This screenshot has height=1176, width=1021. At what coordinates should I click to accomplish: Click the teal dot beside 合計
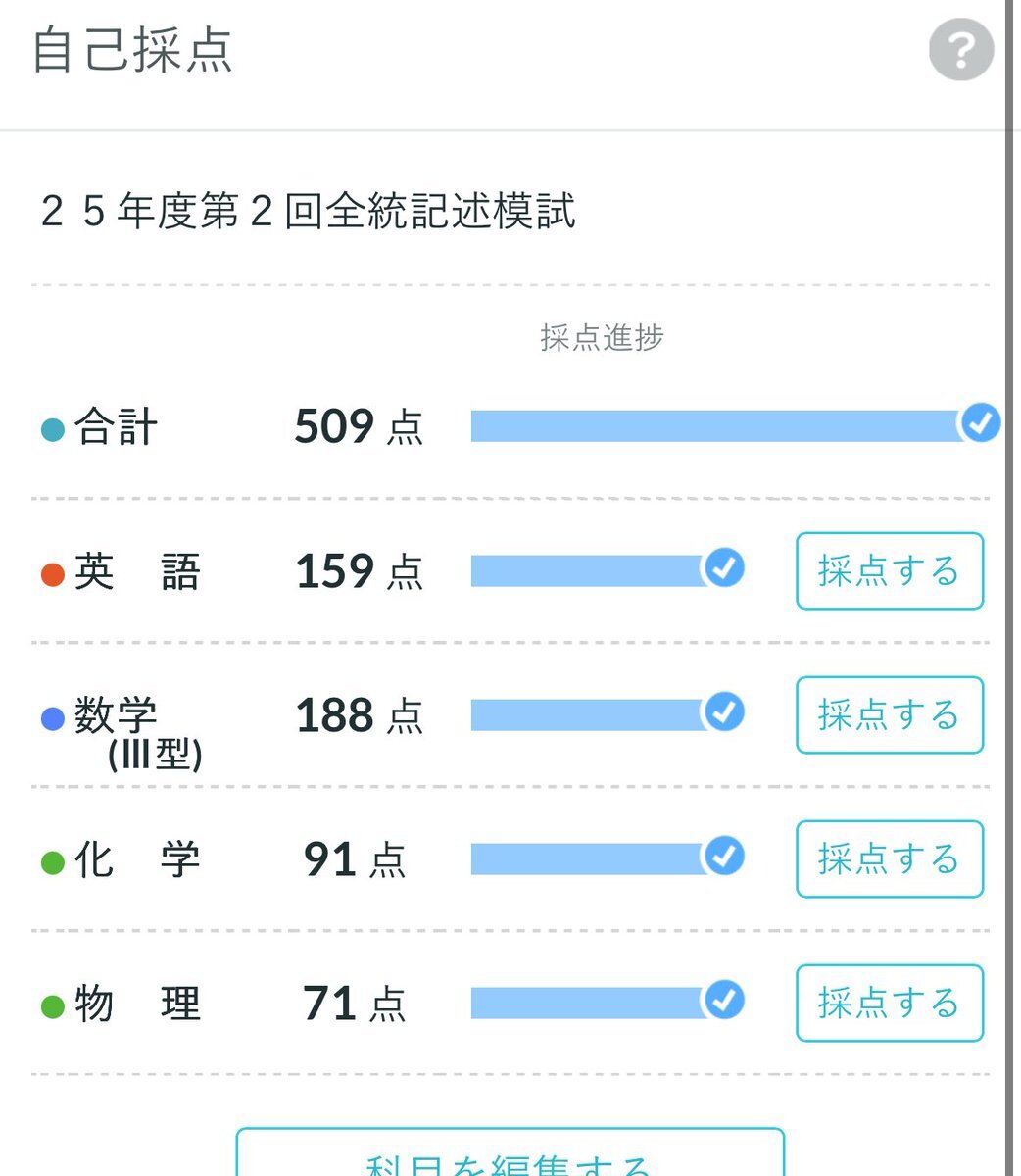[x=53, y=430]
